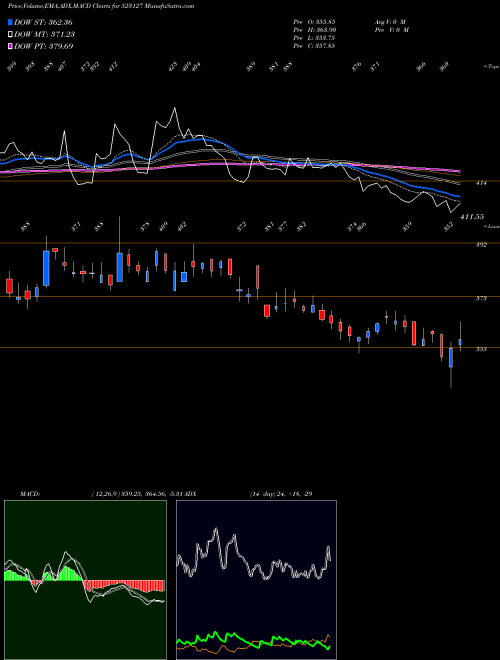Click the chart title mentioning MunafaSutra.com
500x660 pixels.
pyautogui.click(x=101, y=6)
